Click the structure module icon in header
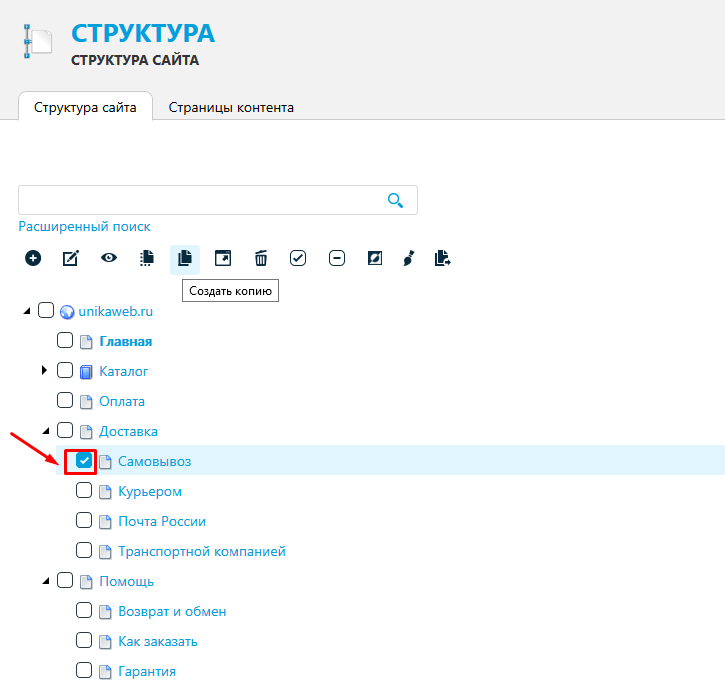Viewport: 725px width, 689px height. [x=38, y=42]
